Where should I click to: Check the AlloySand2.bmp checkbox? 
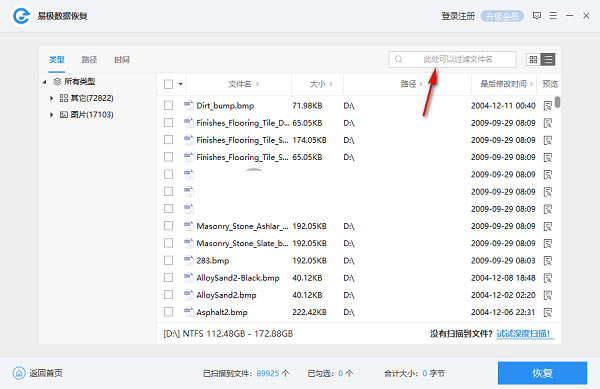coord(168,295)
